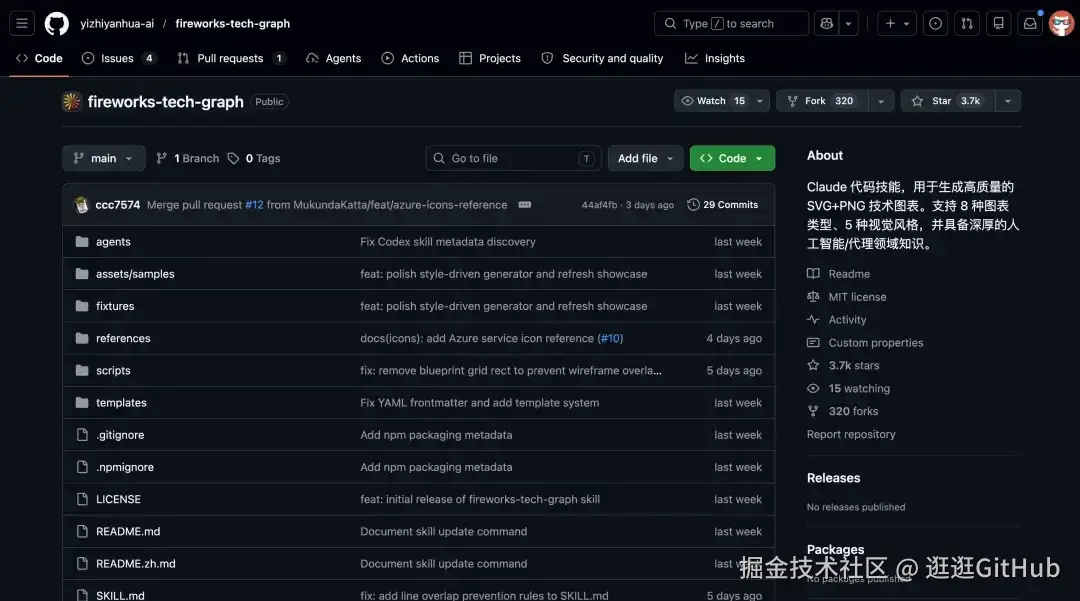Click the 44af4fb commit hash
The image size is (1080, 601).
click(599, 204)
